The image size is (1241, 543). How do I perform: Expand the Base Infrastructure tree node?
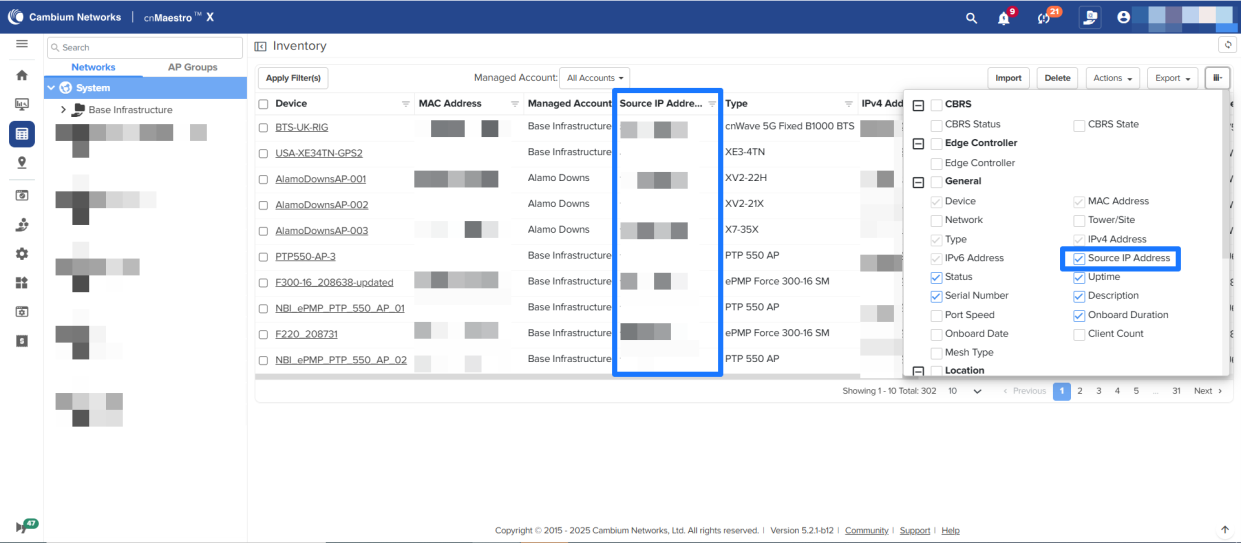(63, 110)
